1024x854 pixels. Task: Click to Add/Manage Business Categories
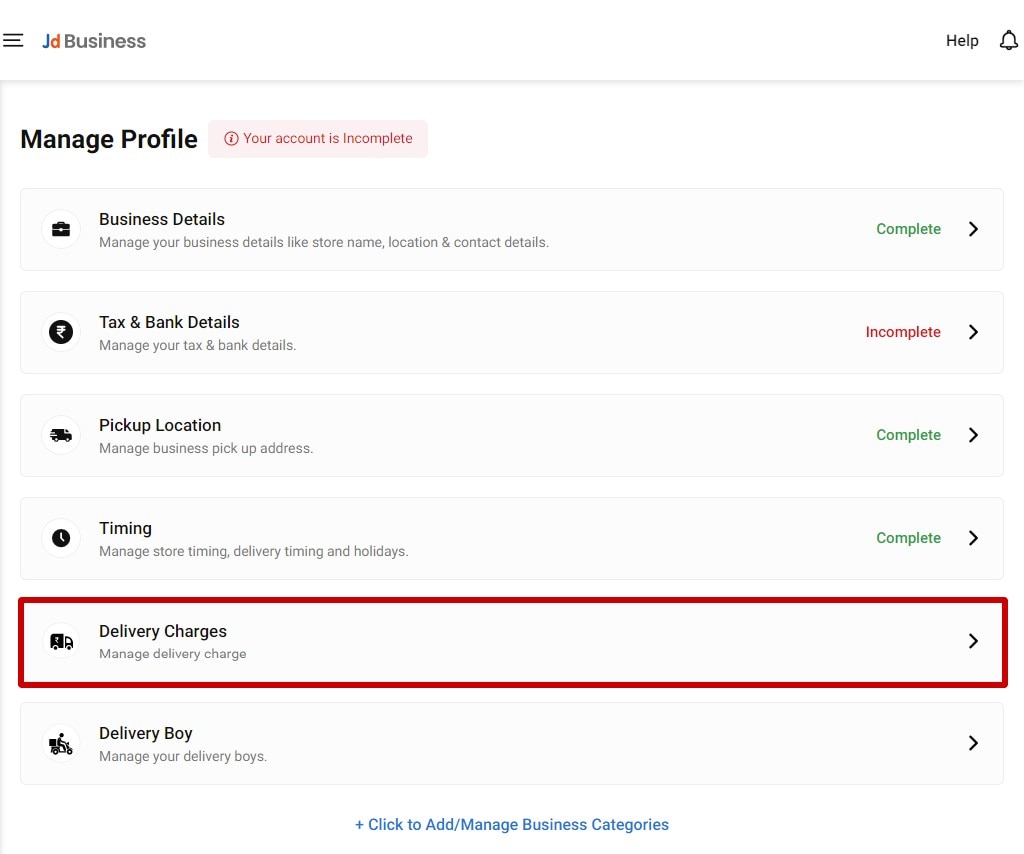pyautogui.click(x=511, y=824)
